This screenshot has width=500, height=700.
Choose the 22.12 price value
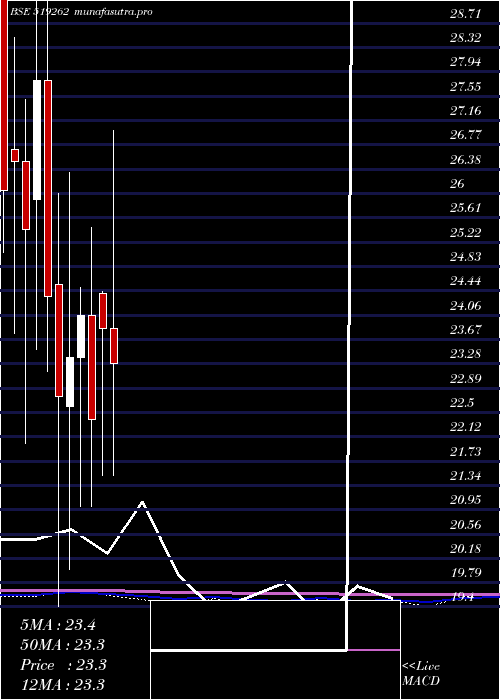pyautogui.click(x=465, y=427)
